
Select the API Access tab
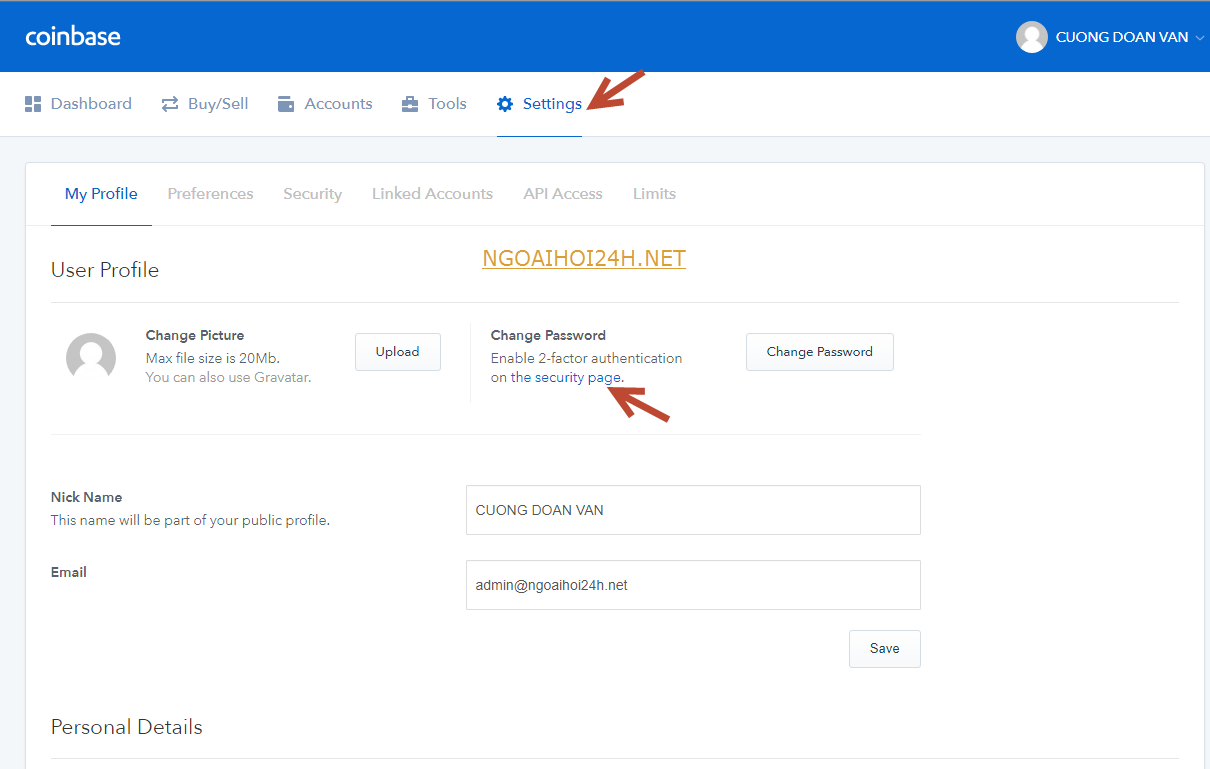point(563,194)
